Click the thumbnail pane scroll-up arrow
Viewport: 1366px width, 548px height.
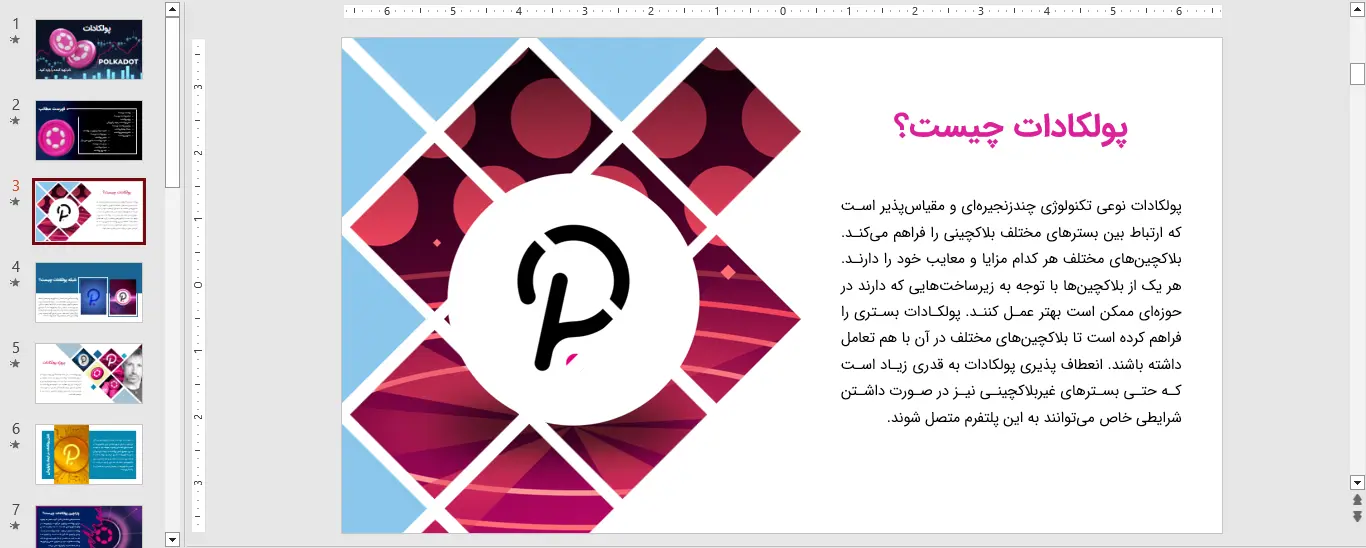[x=172, y=9]
